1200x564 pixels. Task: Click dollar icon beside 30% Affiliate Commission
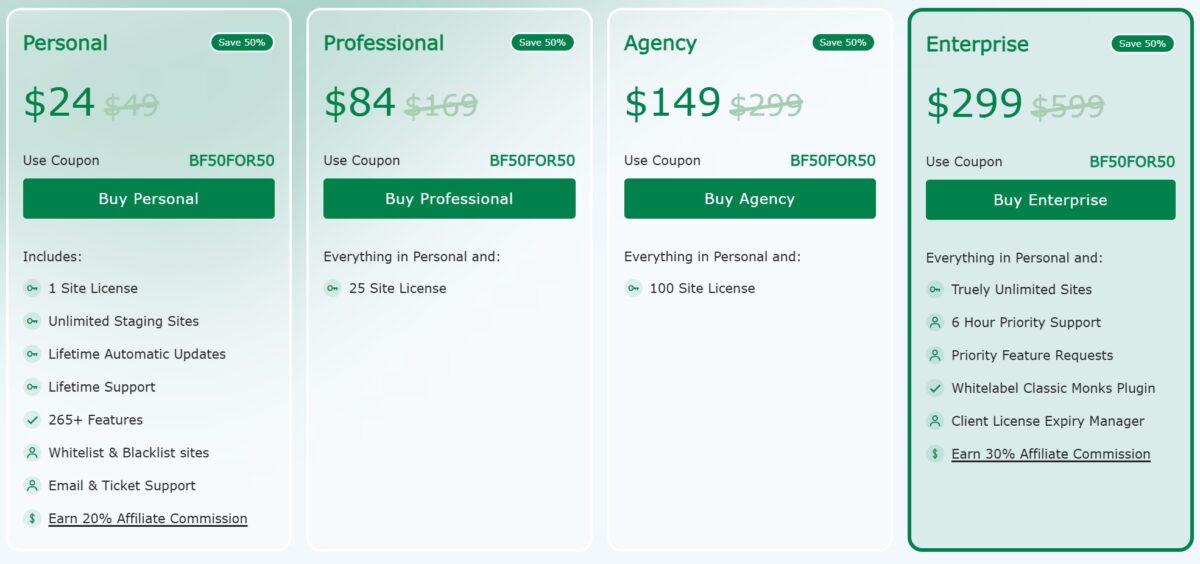(935, 454)
